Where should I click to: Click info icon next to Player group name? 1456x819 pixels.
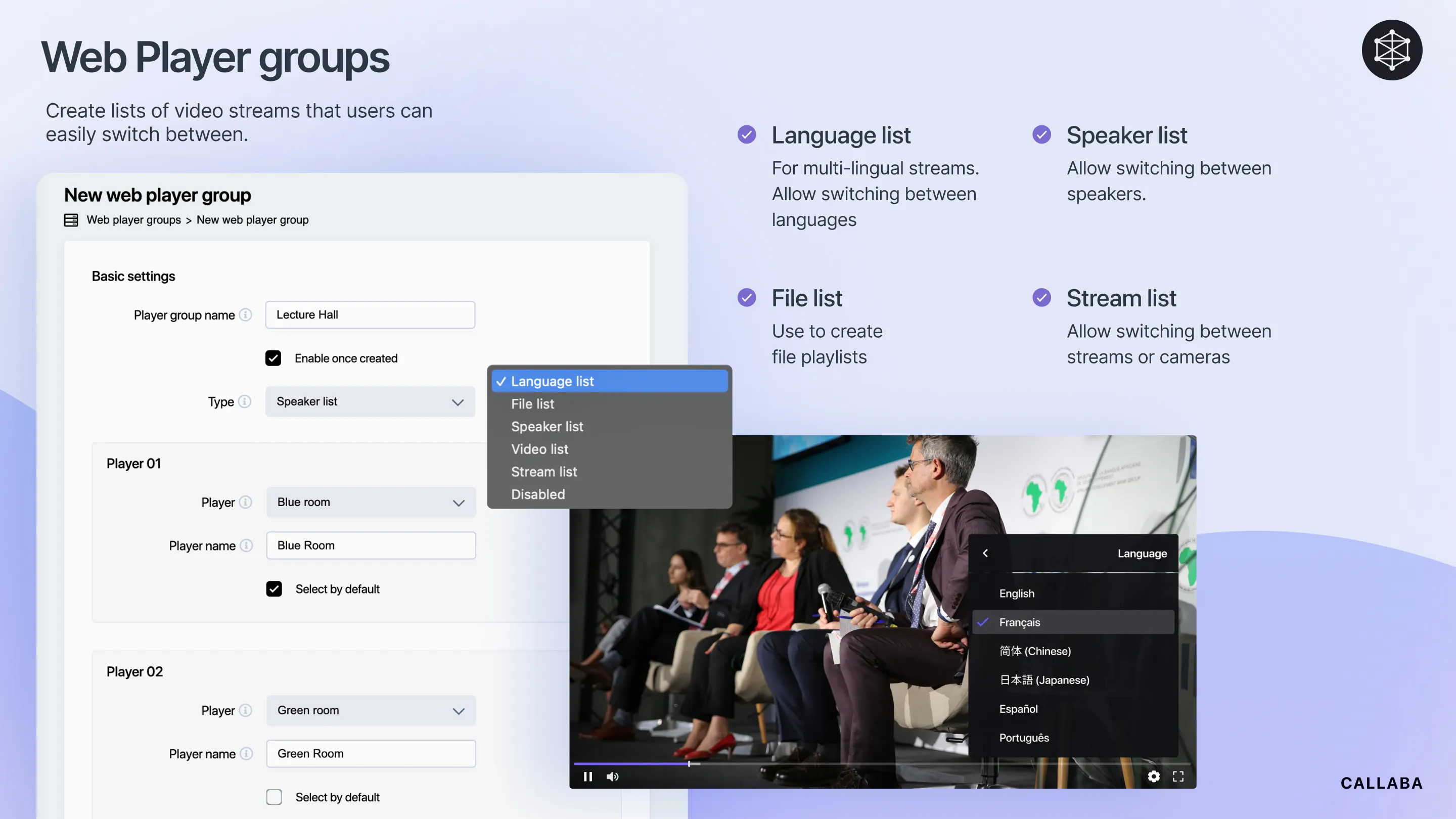click(x=245, y=315)
